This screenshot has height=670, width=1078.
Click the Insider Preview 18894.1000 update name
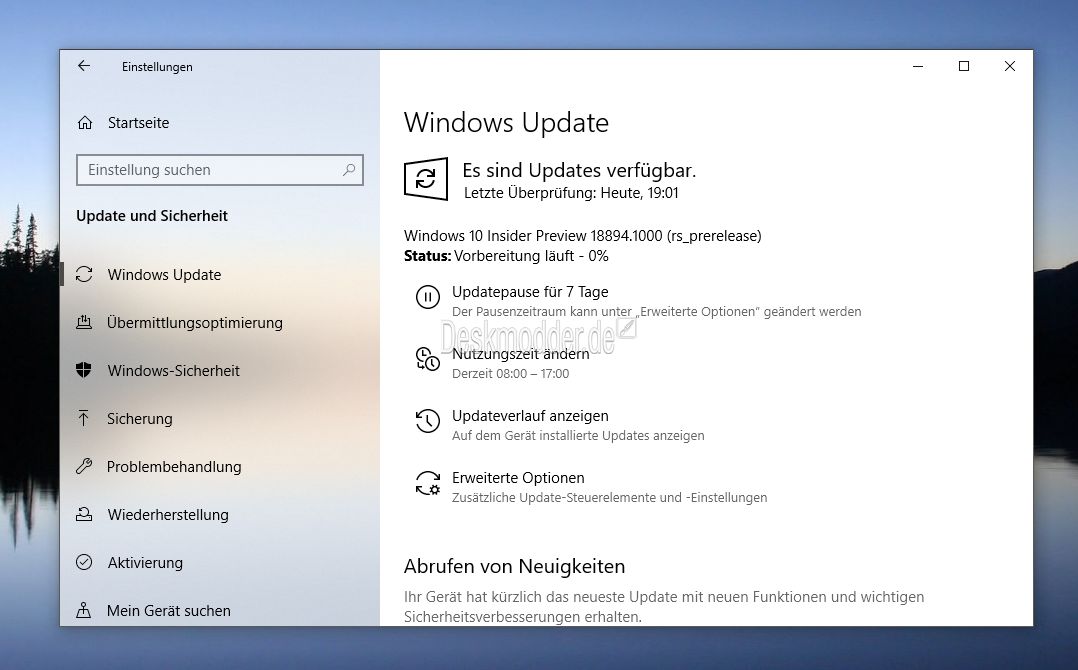click(x=582, y=236)
